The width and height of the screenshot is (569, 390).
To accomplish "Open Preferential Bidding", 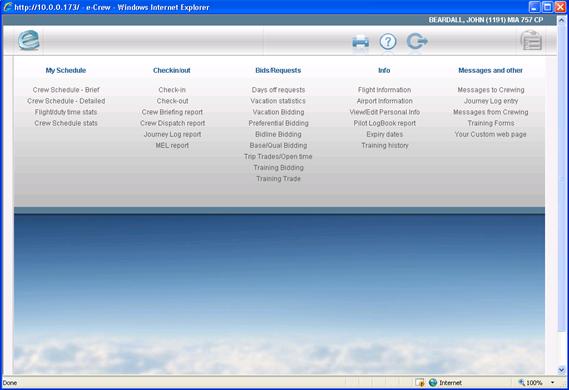I will 278,123.
